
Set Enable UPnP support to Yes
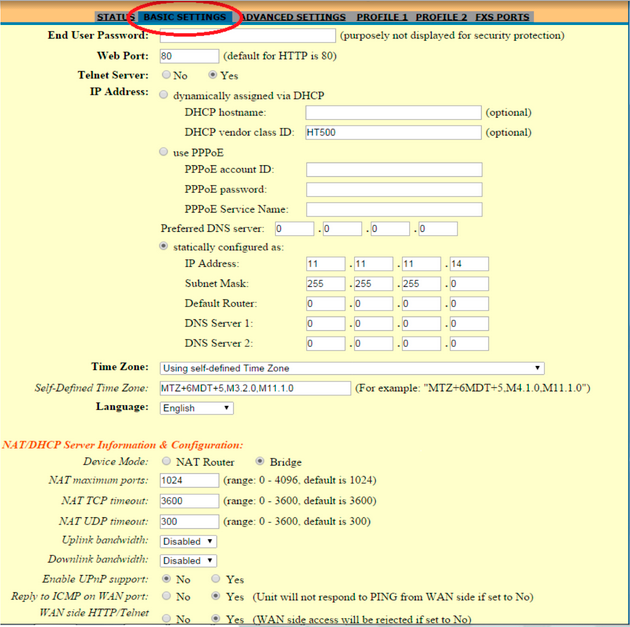[x=216, y=578]
